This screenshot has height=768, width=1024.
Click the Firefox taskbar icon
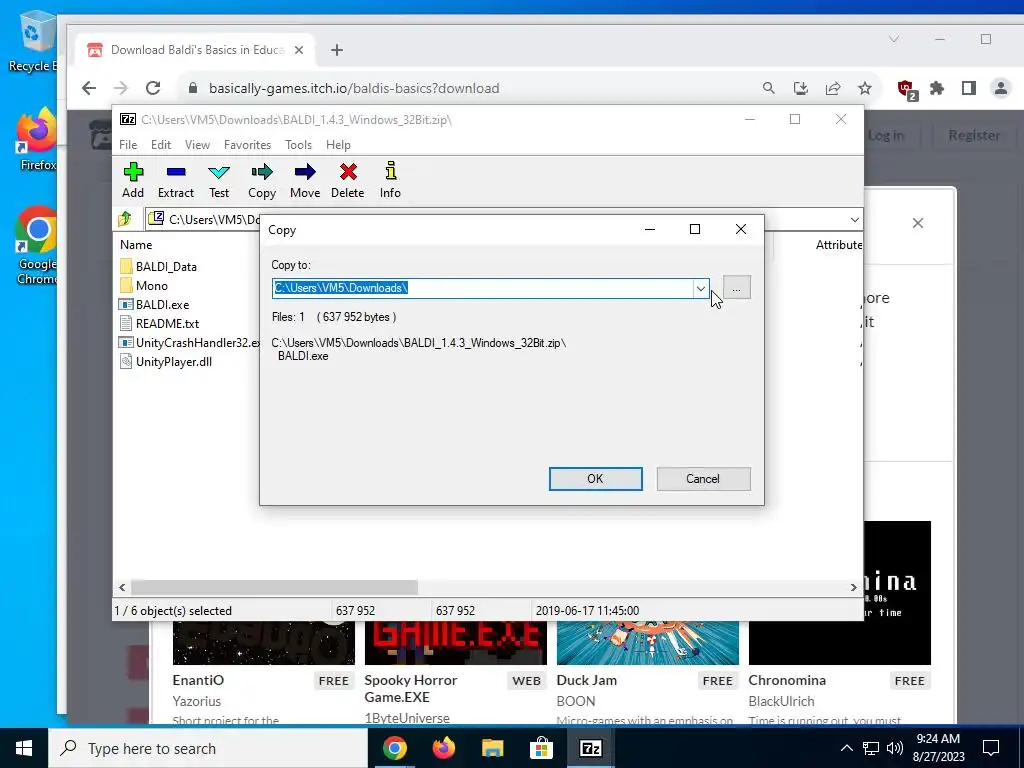[443, 748]
